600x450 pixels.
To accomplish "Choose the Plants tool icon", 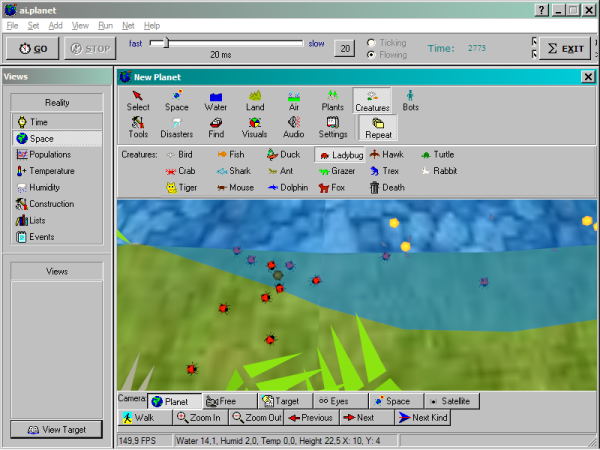I will 331,100.
